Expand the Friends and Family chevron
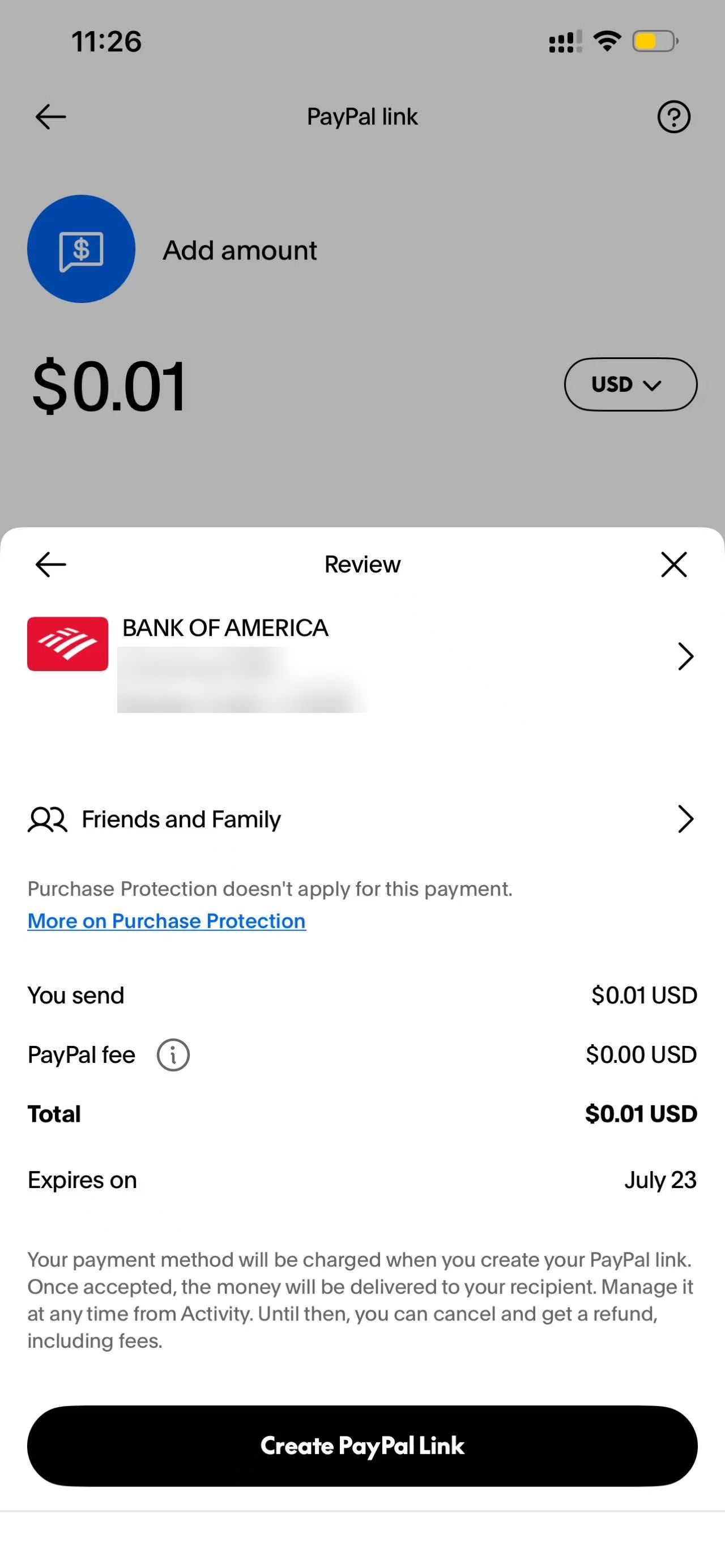The width and height of the screenshot is (725, 1568). coord(685,819)
